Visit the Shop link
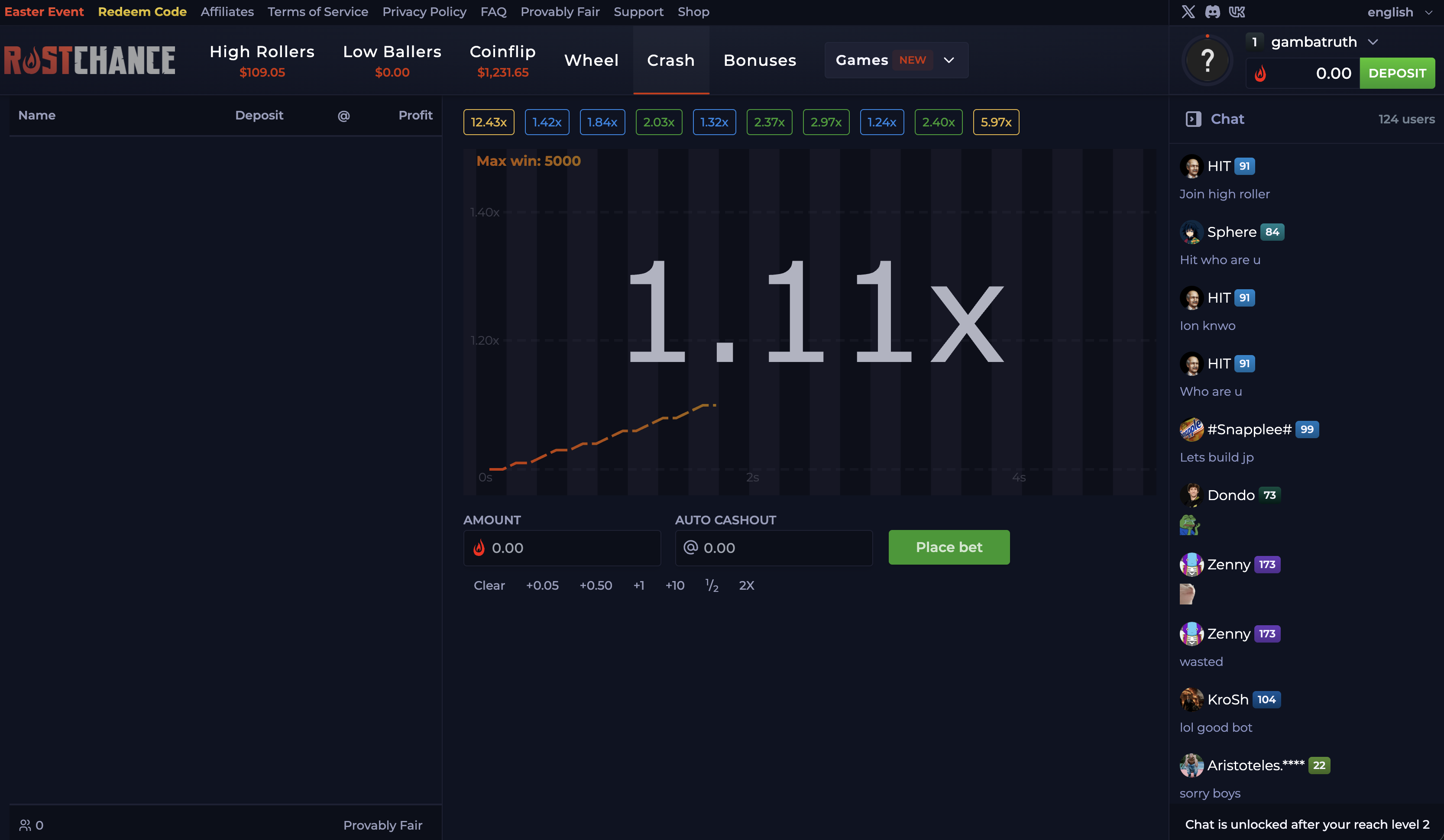 (x=693, y=11)
